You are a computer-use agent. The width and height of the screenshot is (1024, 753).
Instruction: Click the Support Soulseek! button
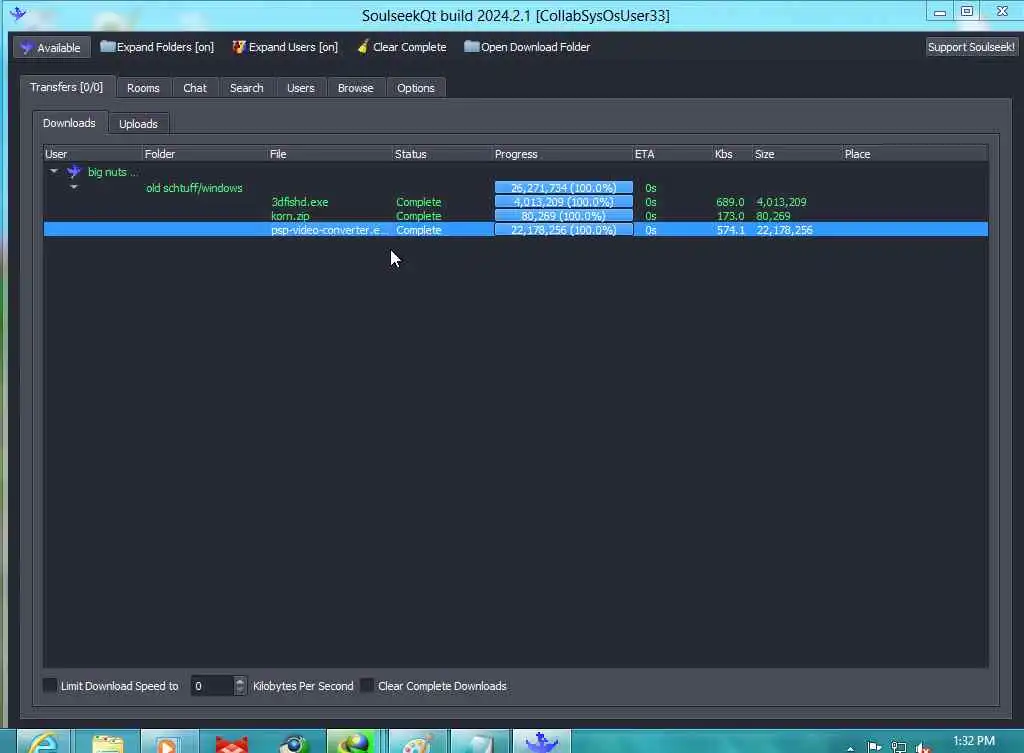pyautogui.click(x=971, y=47)
